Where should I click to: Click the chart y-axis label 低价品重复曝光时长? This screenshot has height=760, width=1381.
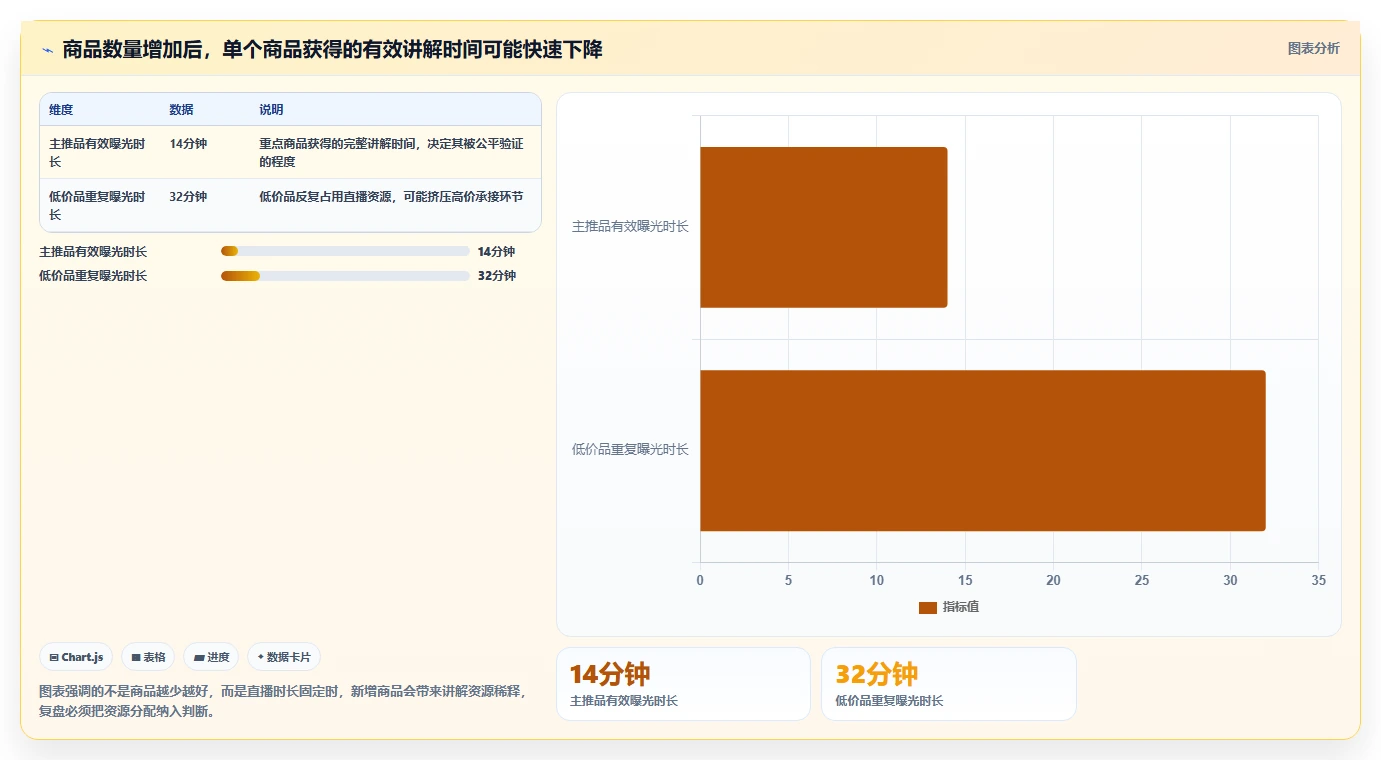click(x=630, y=450)
